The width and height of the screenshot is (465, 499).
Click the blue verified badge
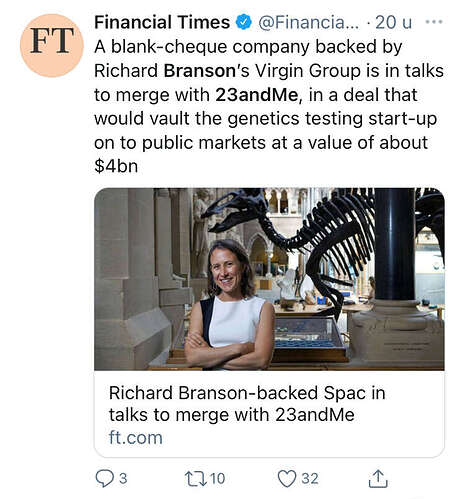(244, 22)
